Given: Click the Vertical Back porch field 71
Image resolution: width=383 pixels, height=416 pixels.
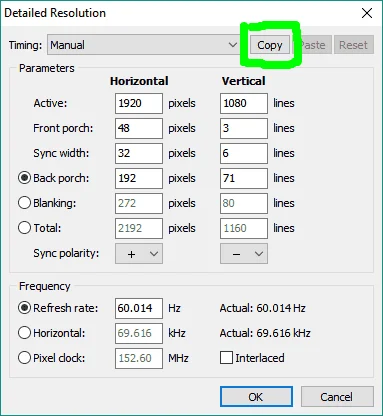Looking at the screenshot, I should click(244, 178).
